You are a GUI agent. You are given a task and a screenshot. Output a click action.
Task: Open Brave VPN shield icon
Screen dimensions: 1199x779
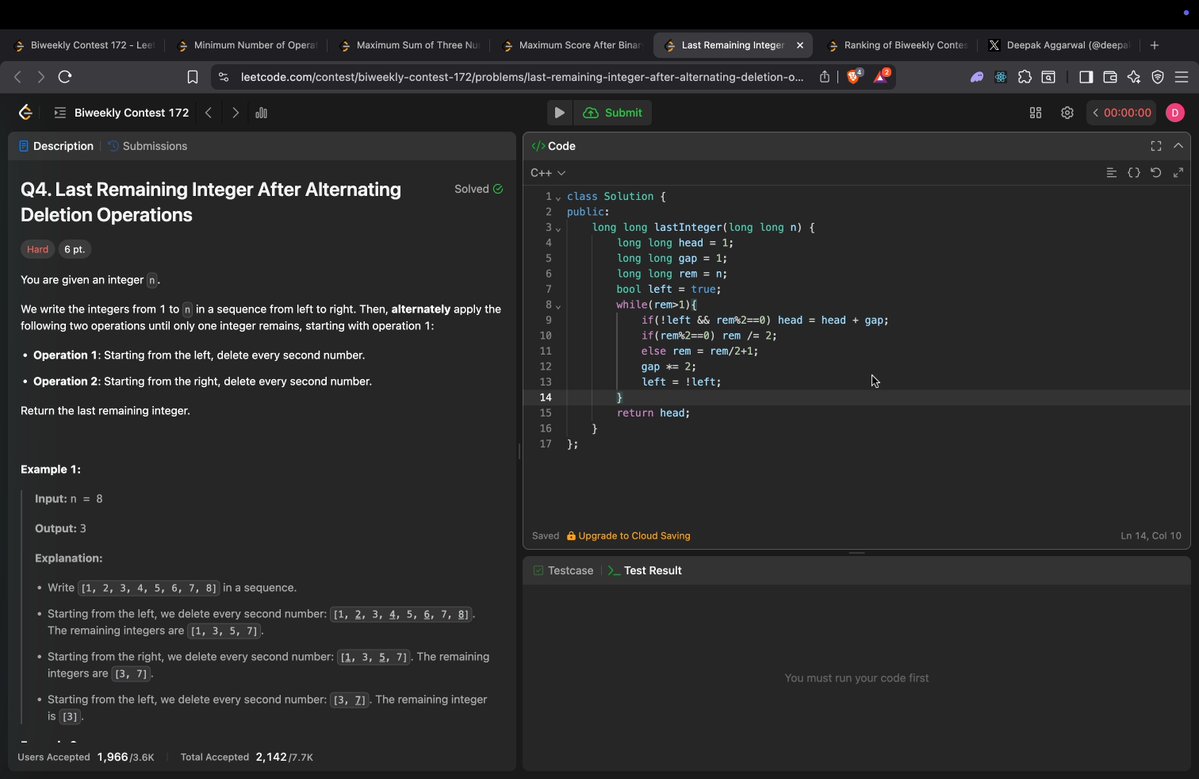tap(1158, 76)
